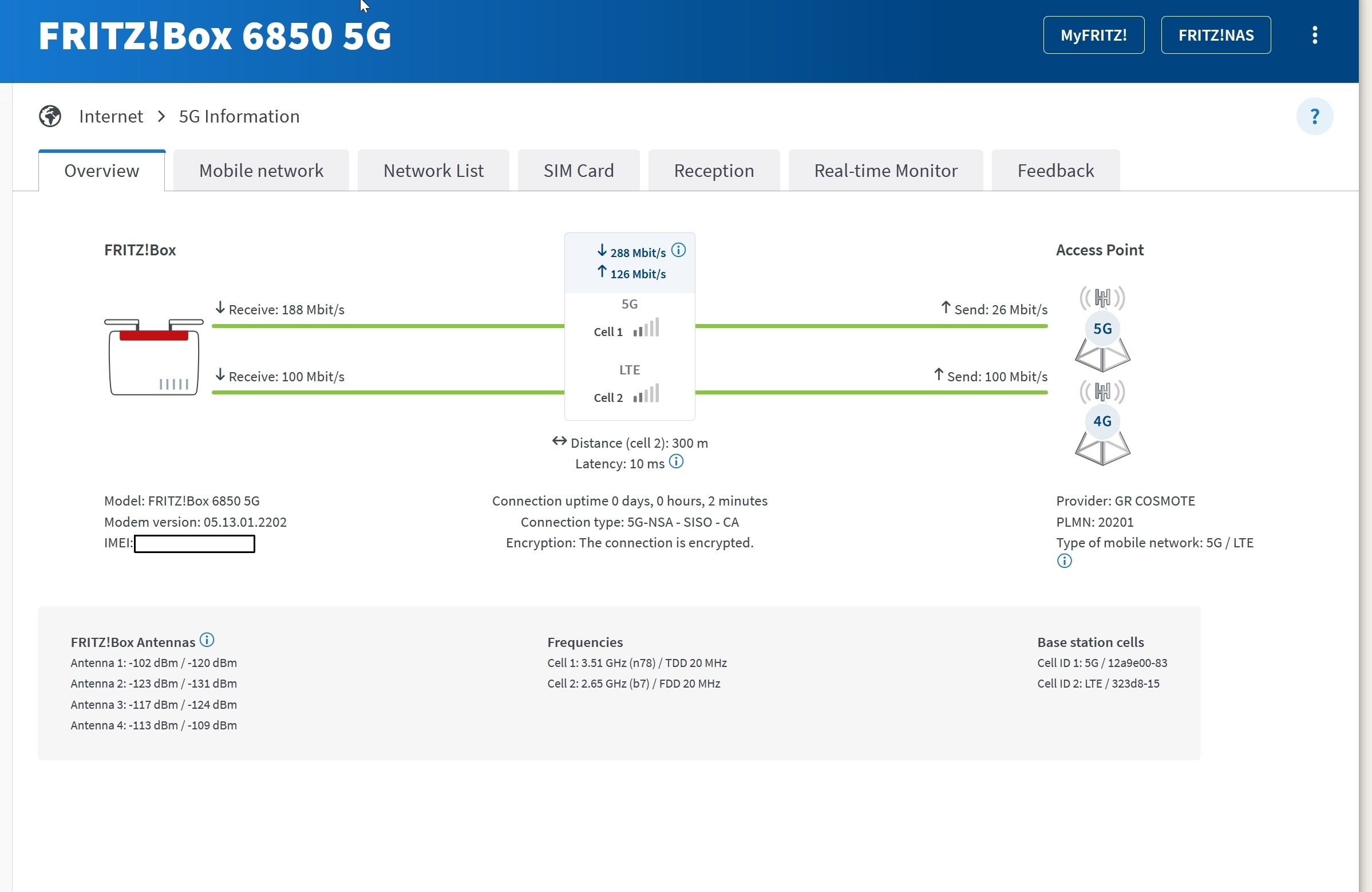Click the 'Access Point' heading
Screen dimensions: 1372x892
tap(1100, 250)
